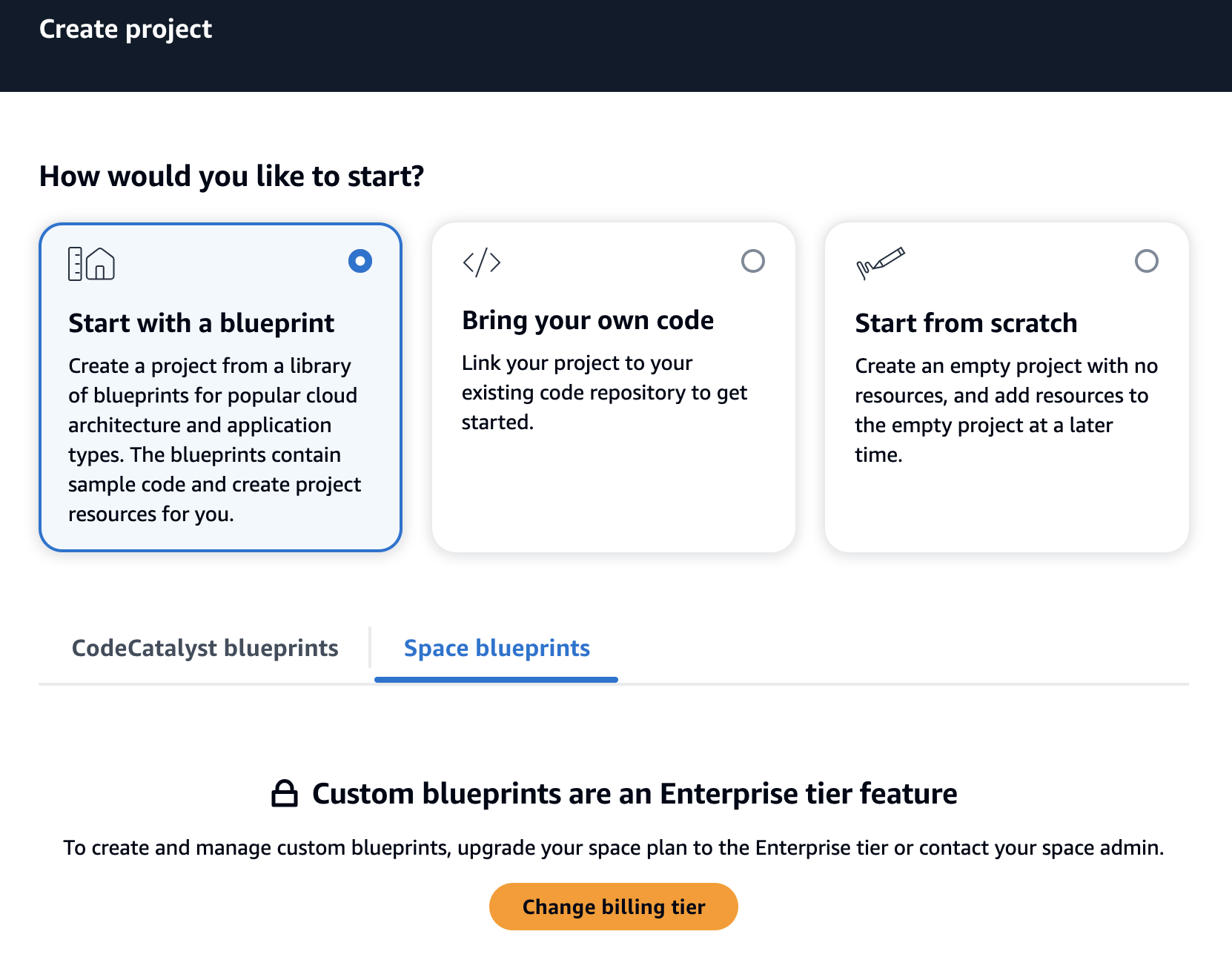Image resolution: width=1232 pixels, height=980 pixels.
Task: Select the Bring your own code radio button
Action: coord(753,261)
